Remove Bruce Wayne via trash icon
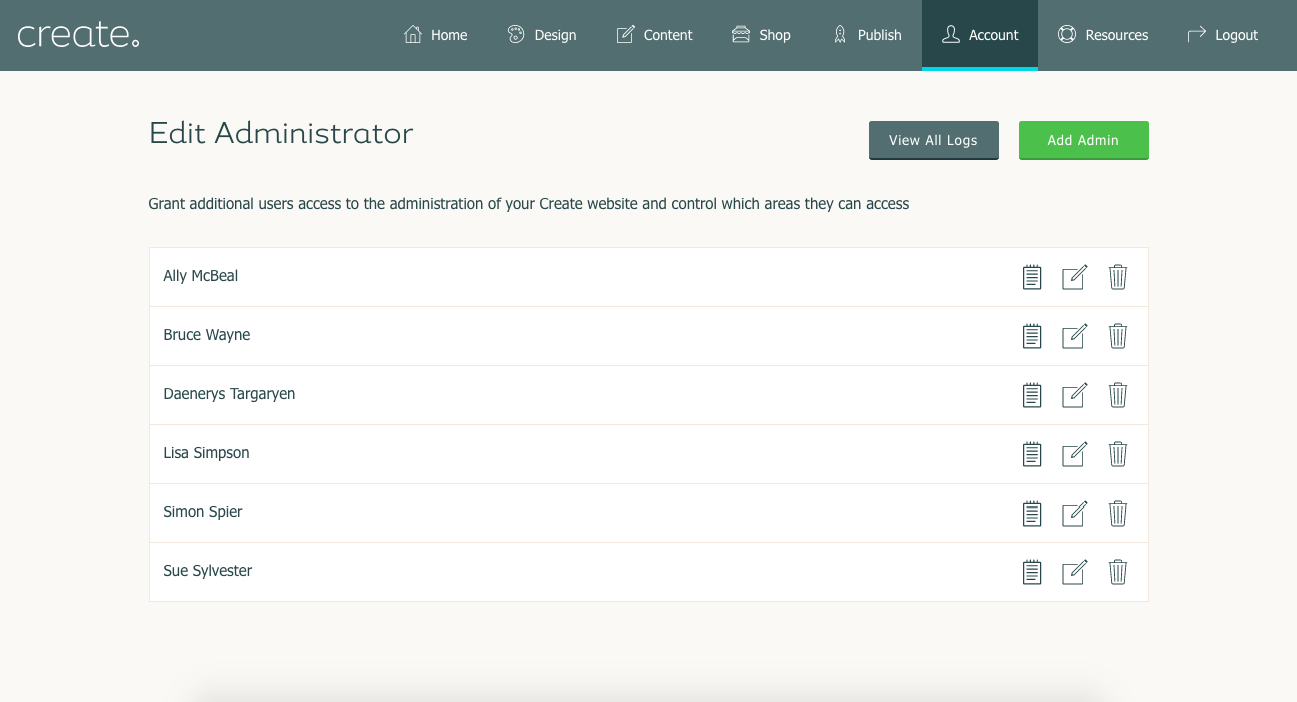Screen dimensions: 1297x702 [1118, 336]
